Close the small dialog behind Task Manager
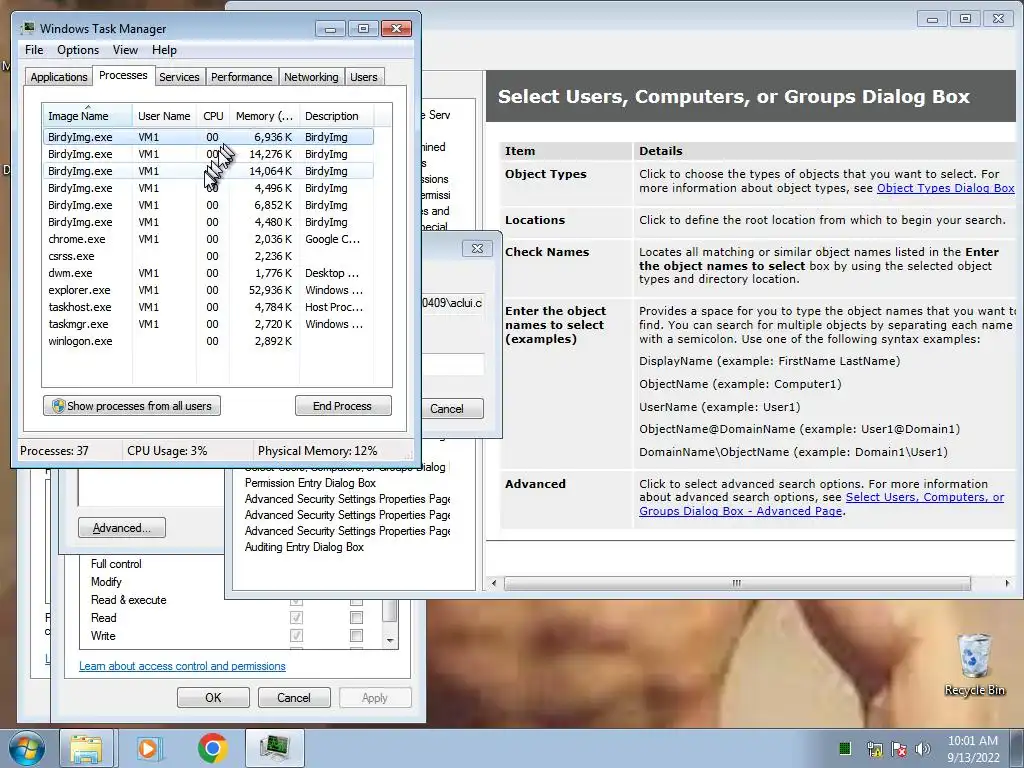The height and width of the screenshot is (768, 1024). [x=477, y=248]
